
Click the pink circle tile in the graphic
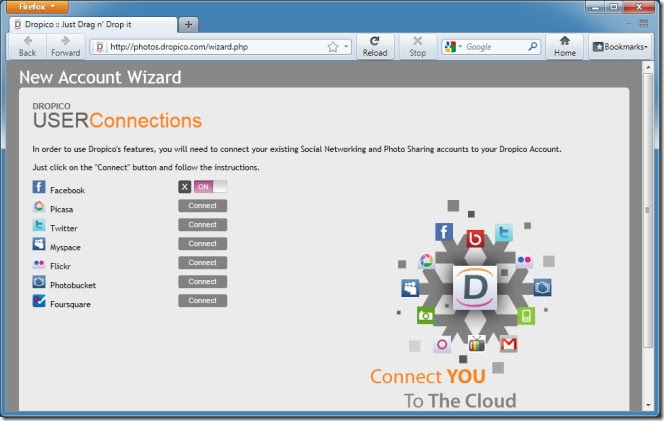[x=442, y=344]
